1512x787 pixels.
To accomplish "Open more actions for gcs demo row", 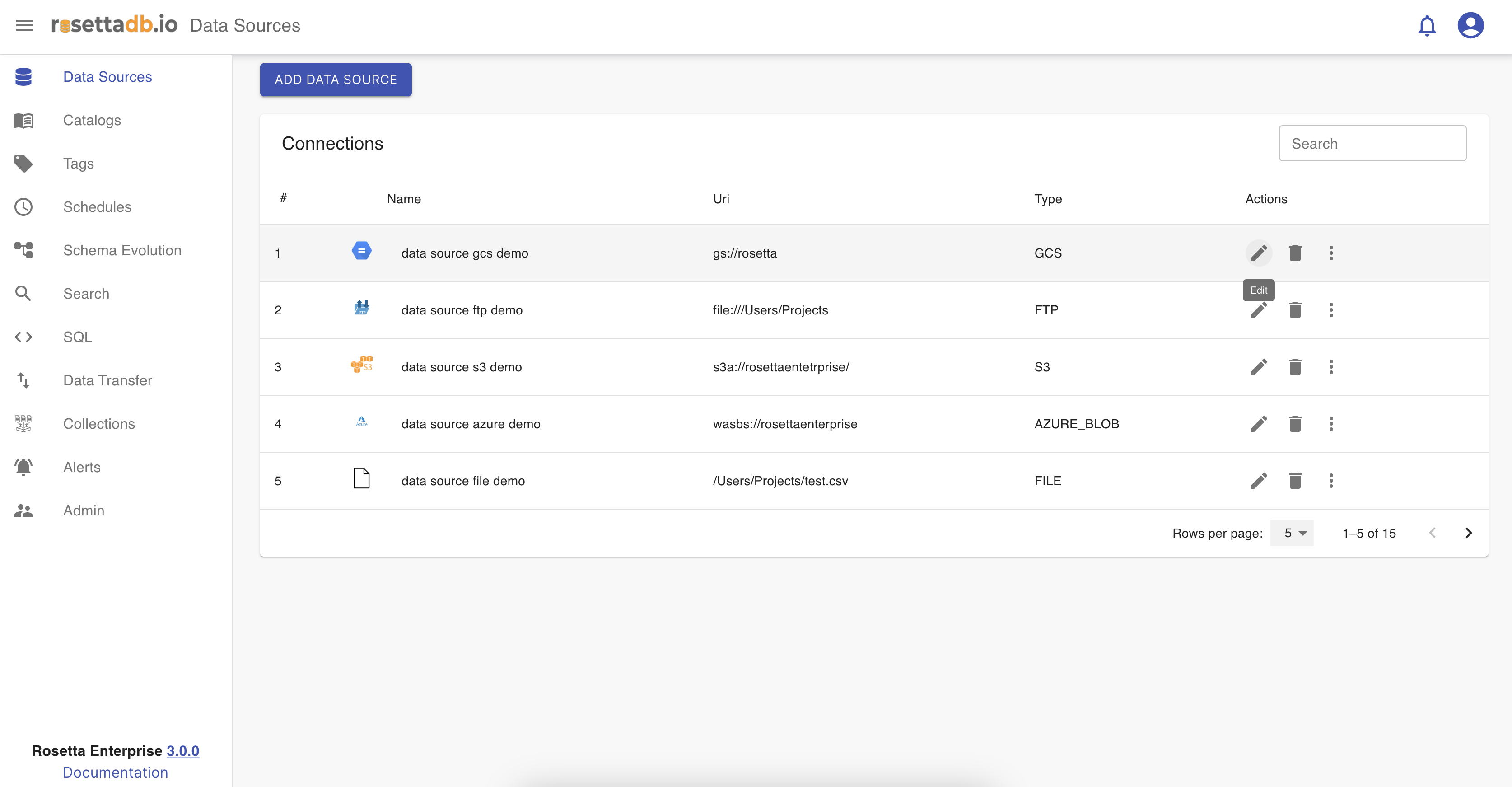I will [x=1330, y=253].
